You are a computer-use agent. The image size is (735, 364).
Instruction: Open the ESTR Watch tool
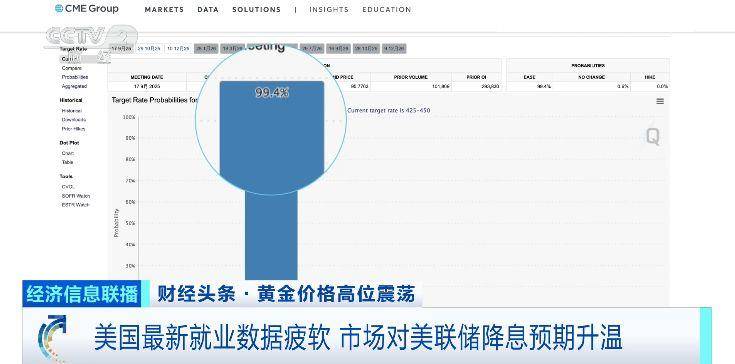tap(75, 205)
